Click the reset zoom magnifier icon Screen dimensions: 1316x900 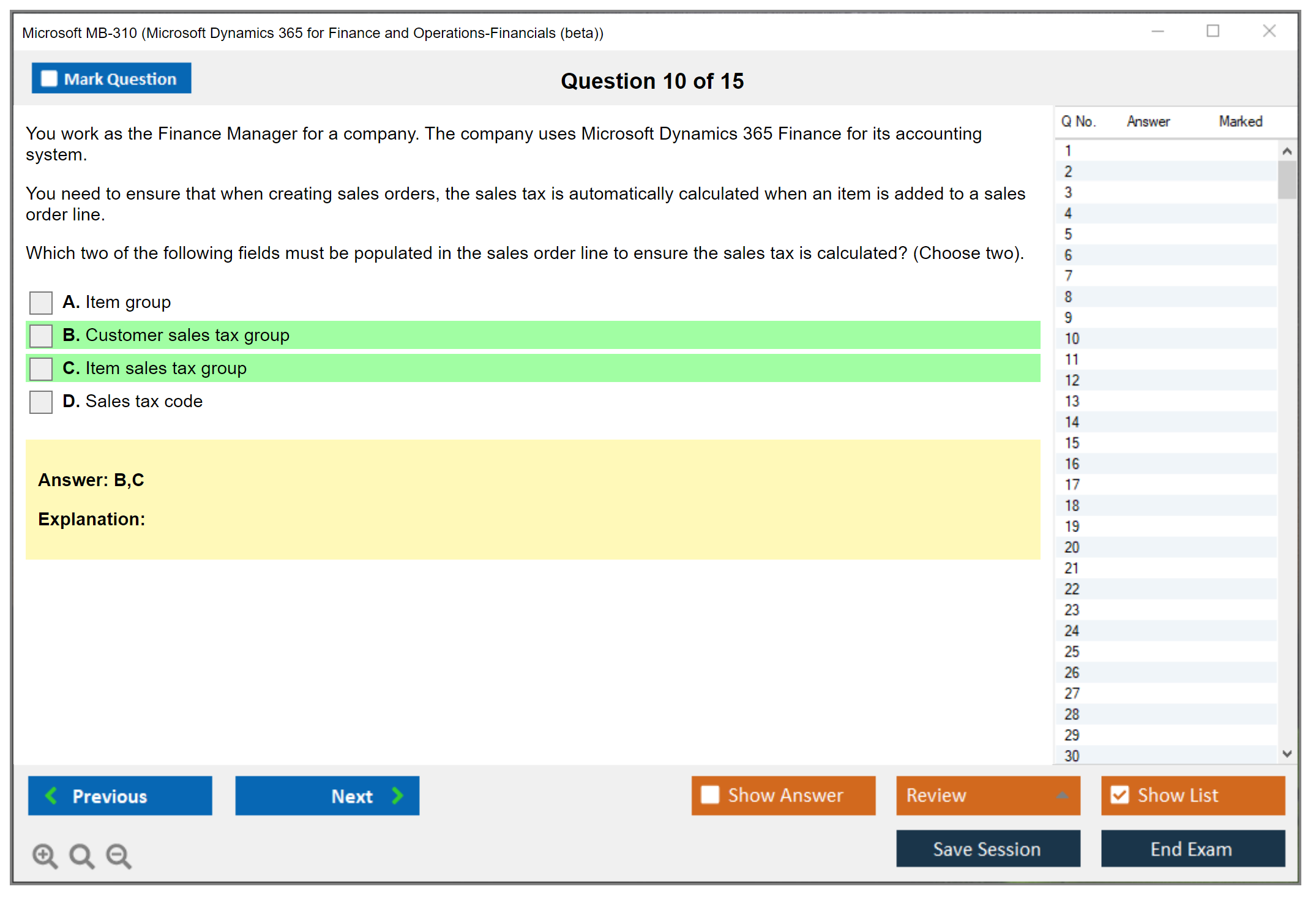tap(81, 855)
